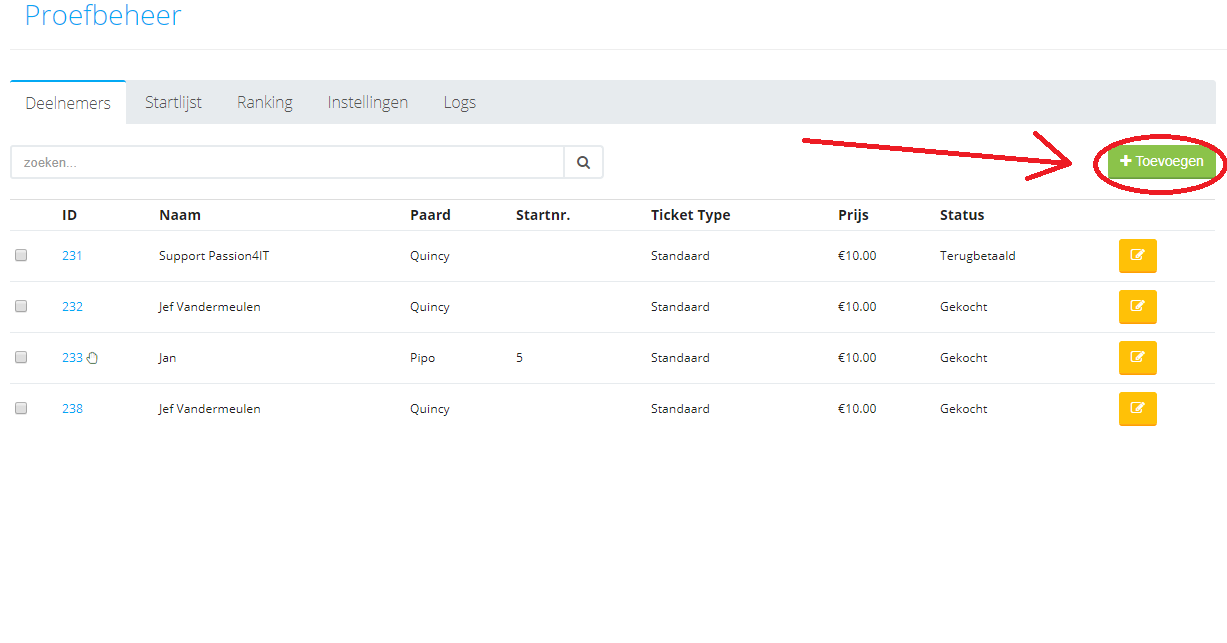Focus the zoeken search field
The image size is (1227, 643).
pyautogui.click(x=288, y=162)
